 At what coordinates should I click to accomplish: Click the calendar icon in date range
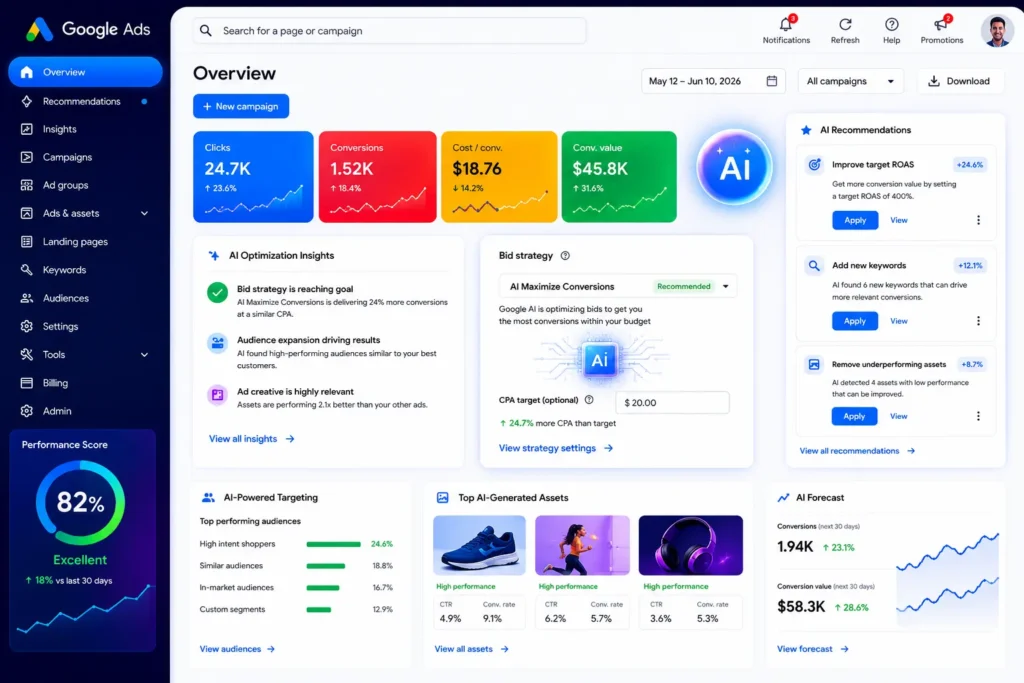tap(771, 81)
